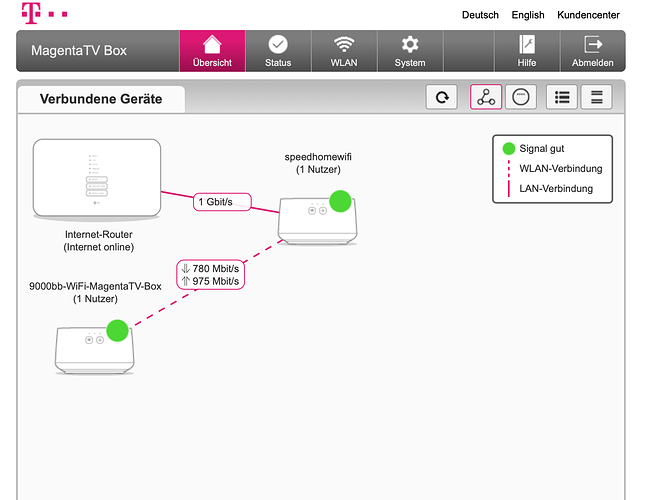The height and width of the screenshot is (500, 647).
Task: Click the 9000bb-WiFi-MagentaTV-Box device image
Action: [x=94, y=350]
